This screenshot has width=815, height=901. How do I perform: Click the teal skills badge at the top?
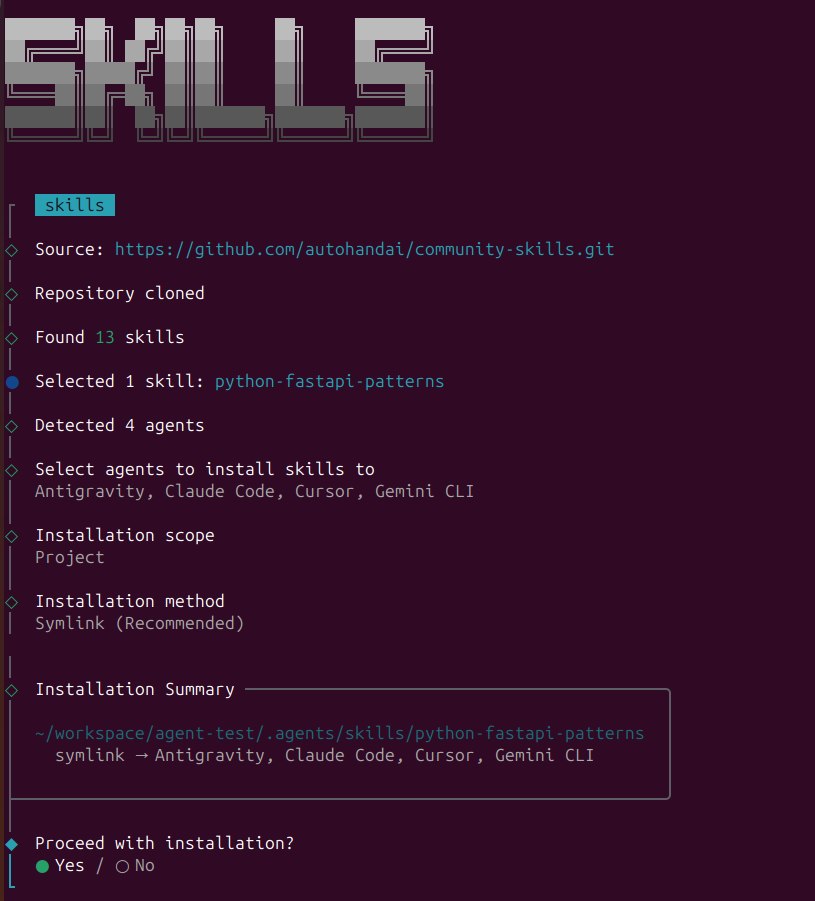[x=74, y=204]
